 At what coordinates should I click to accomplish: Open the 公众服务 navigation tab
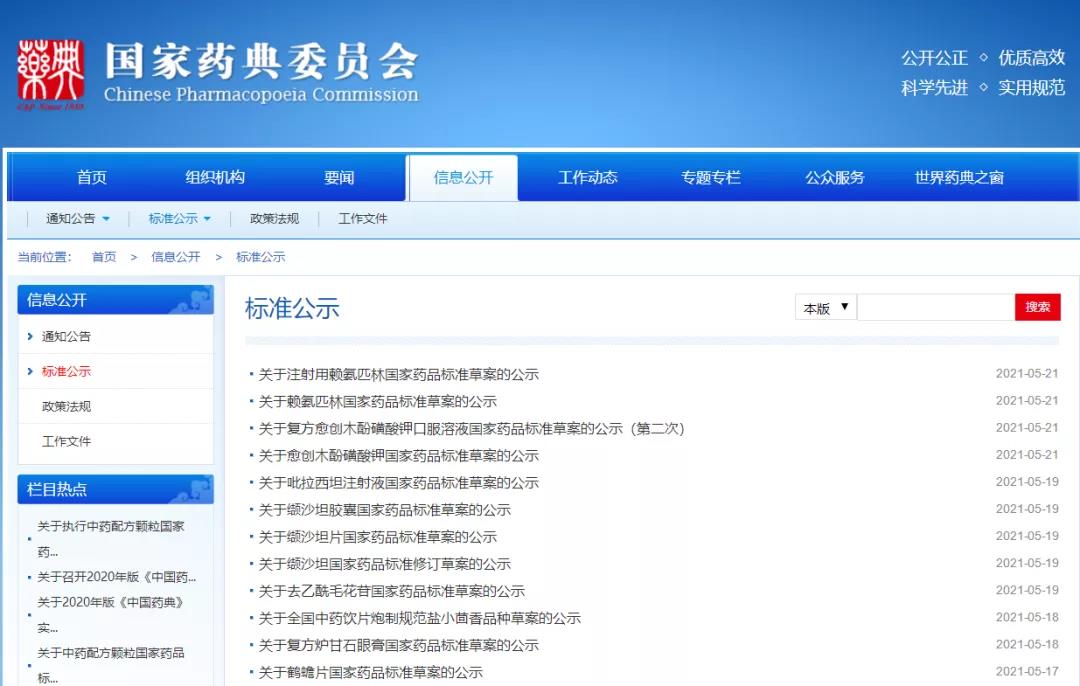(835, 177)
